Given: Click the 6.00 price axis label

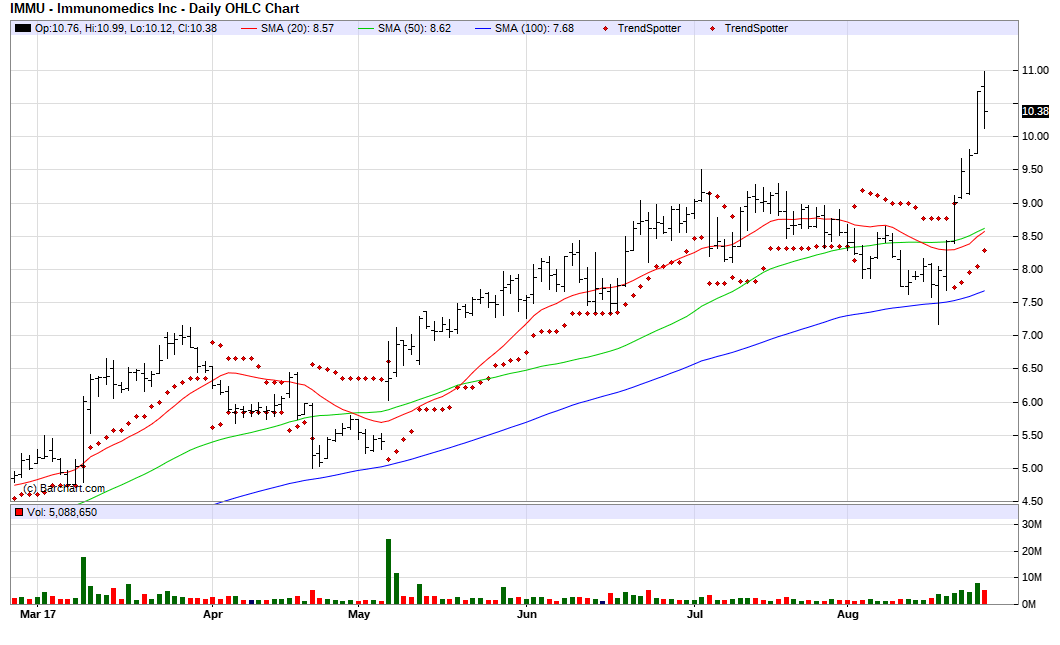Looking at the screenshot, I should (1032, 402).
